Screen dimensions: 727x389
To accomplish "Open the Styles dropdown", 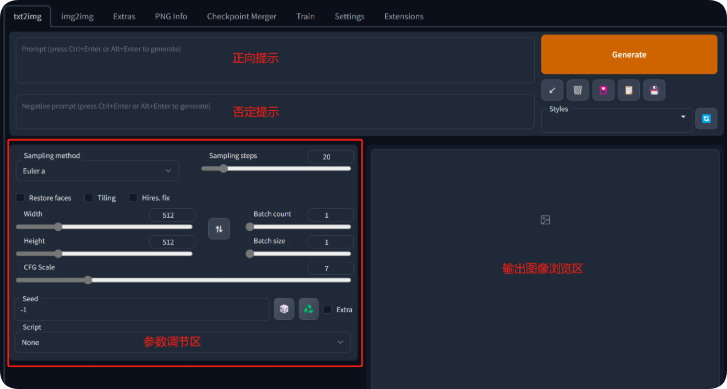I will click(617, 120).
